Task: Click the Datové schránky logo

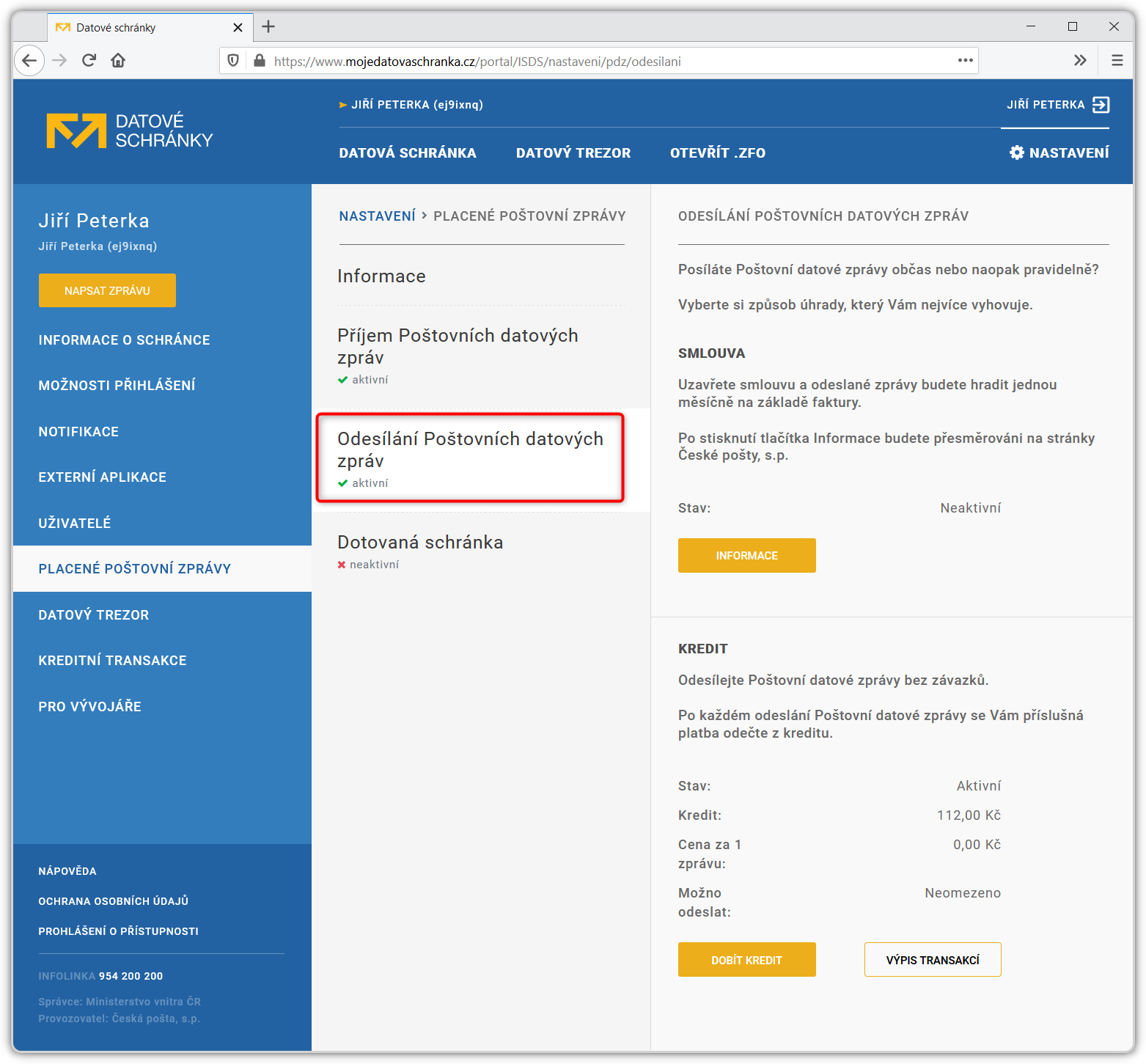Action: tap(130, 131)
